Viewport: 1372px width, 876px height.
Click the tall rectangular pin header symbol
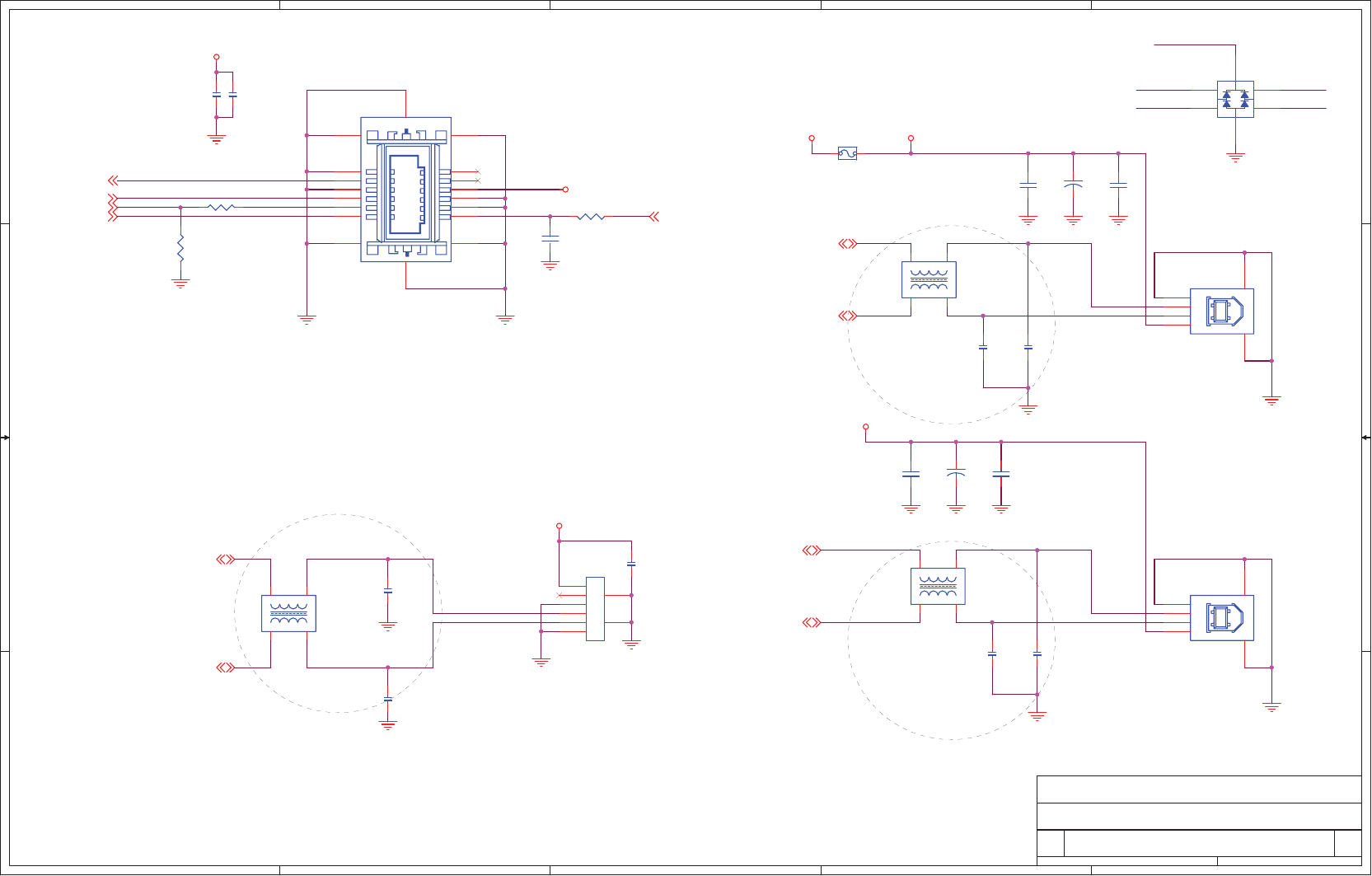coord(595,609)
